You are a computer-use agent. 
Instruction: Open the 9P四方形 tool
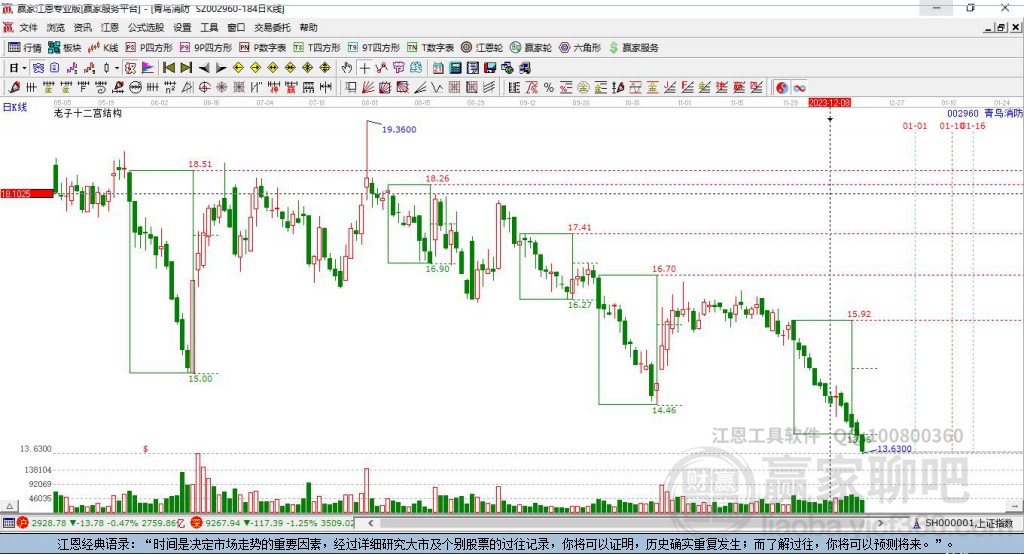[x=206, y=48]
